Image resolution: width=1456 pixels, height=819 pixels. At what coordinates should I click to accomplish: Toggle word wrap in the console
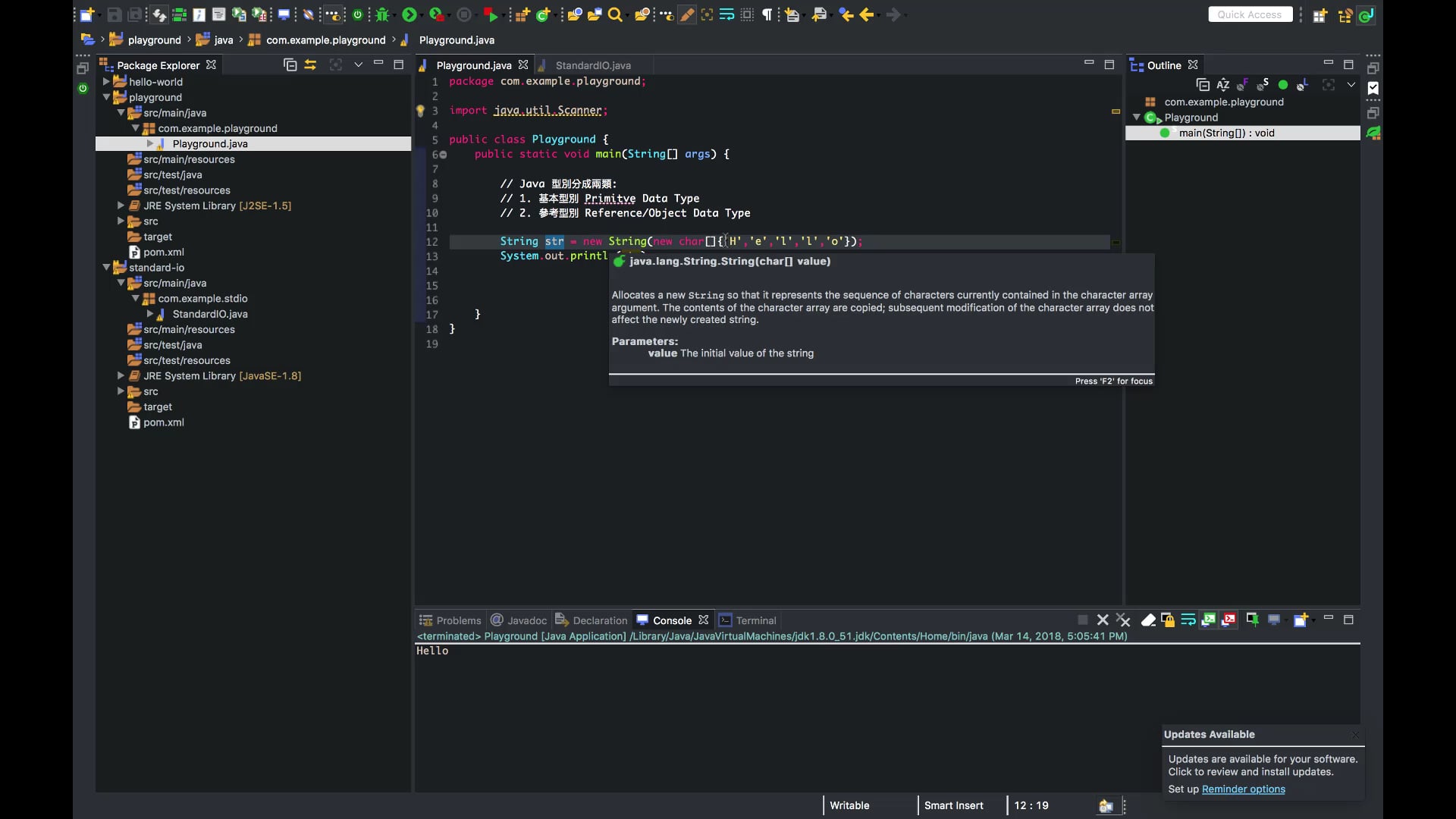[x=1188, y=620]
